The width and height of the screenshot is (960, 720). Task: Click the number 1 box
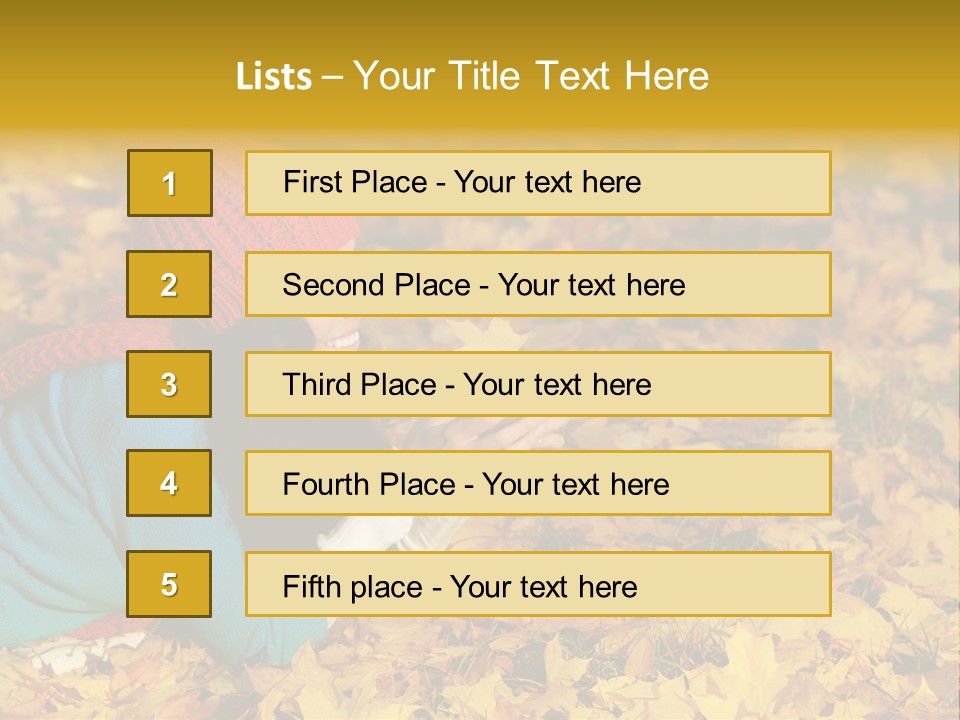(x=170, y=183)
